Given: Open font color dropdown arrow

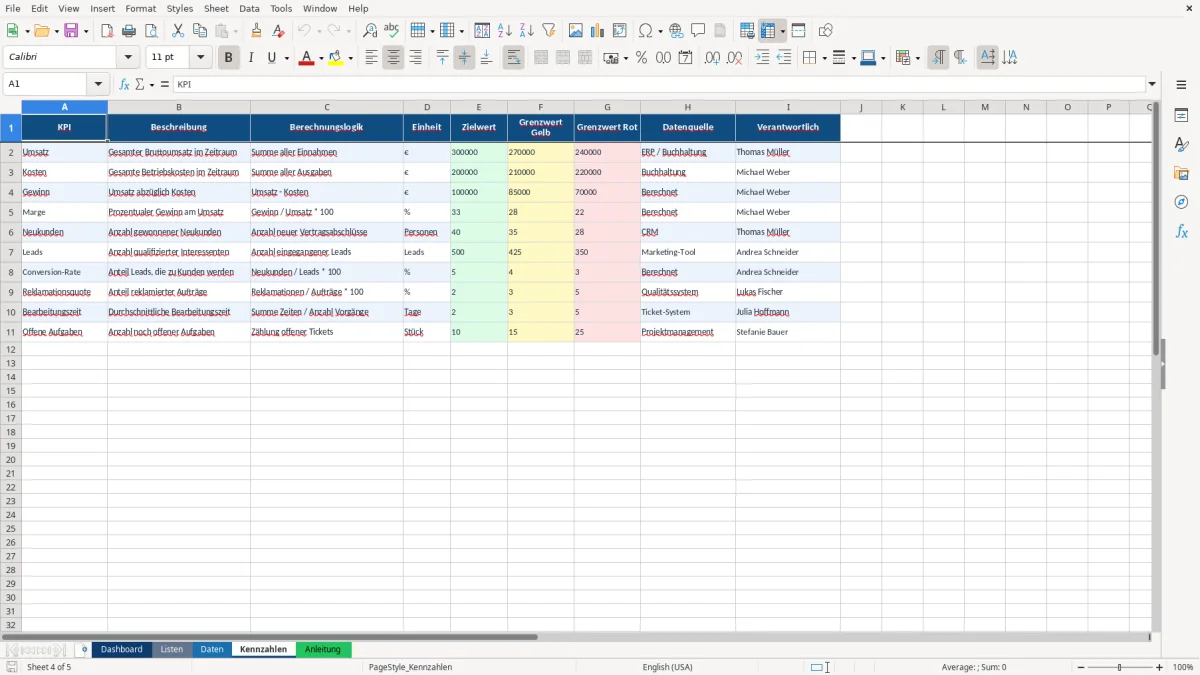Looking at the screenshot, I should pyautogui.click(x=320, y=58).
